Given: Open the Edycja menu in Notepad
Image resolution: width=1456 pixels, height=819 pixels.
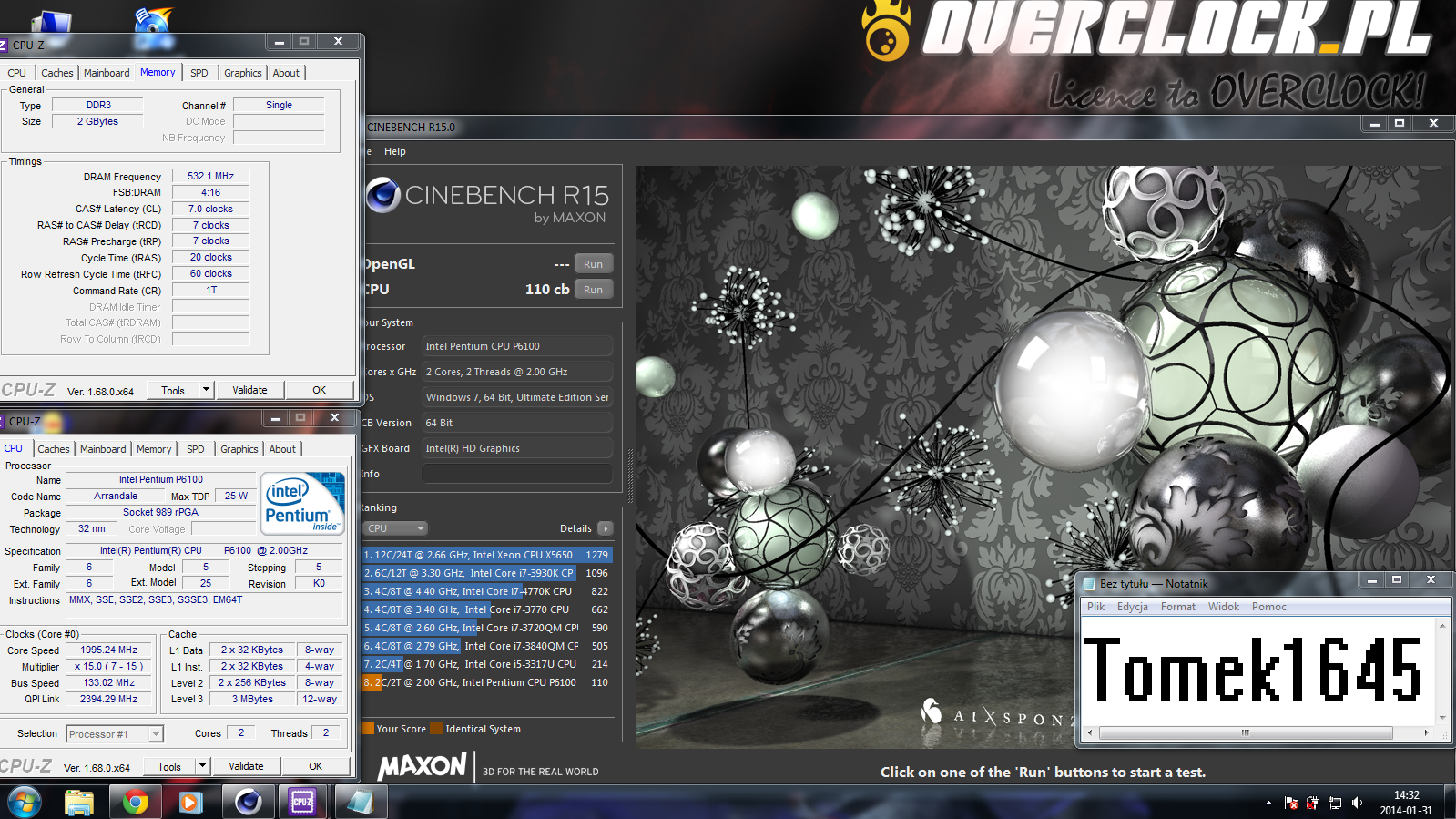Looking at the screenshot, I should coord(1133,607).
